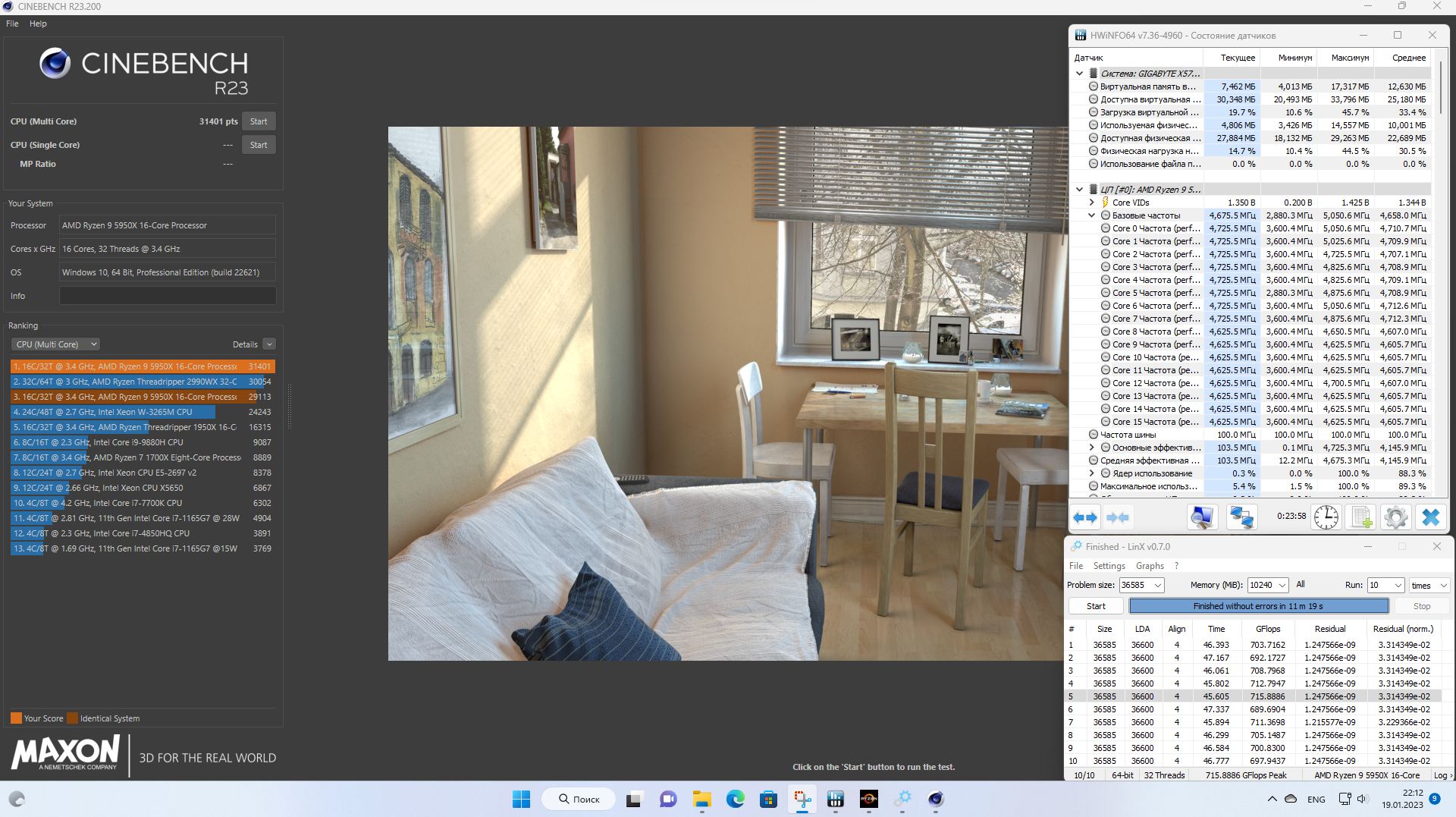Click the Текущее column header in HWiNFO
1456x817 pixels.
pyautogui.click(x=1238, y=58)
